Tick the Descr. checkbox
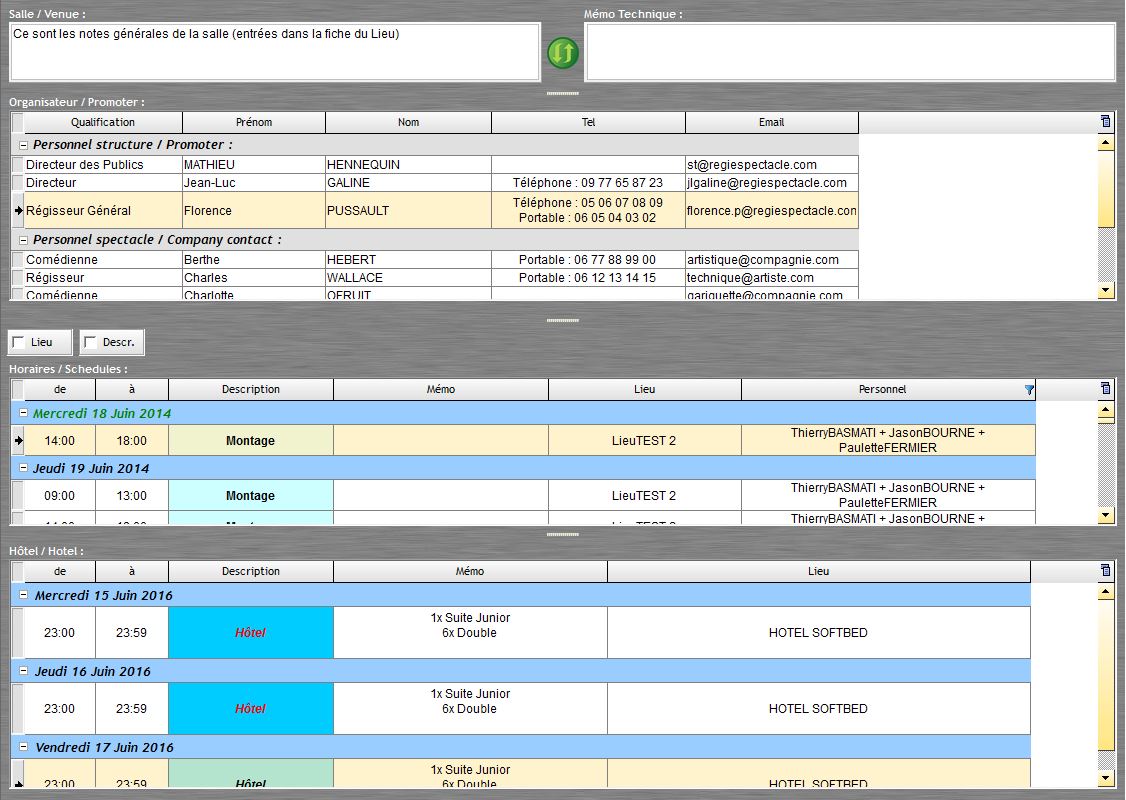Image resolution: width=1126 pixels, height=800 pixels. pyautogui.click(x=90, y=343)
